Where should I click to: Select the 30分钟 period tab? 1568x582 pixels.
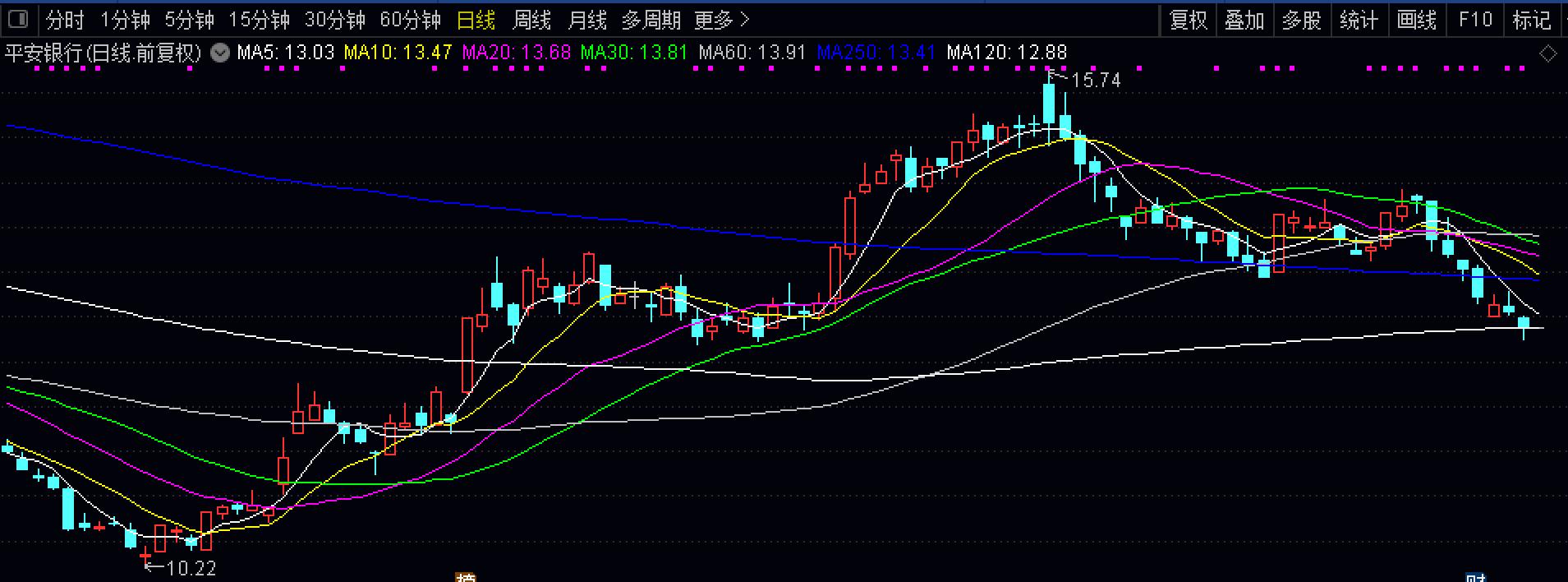click(335, 19)
